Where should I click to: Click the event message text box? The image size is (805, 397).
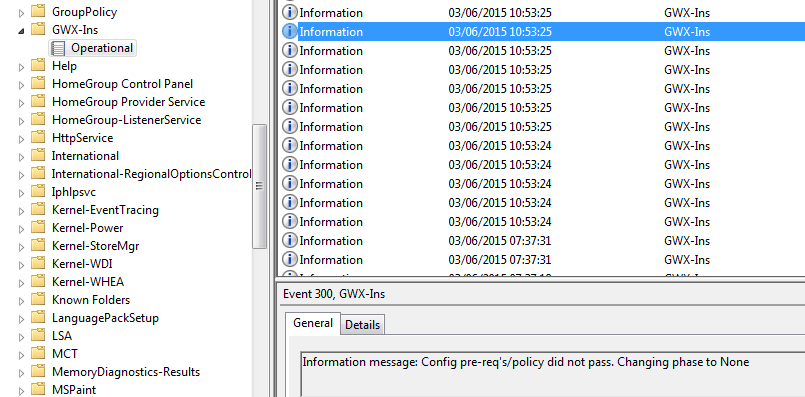coord(552,374)
